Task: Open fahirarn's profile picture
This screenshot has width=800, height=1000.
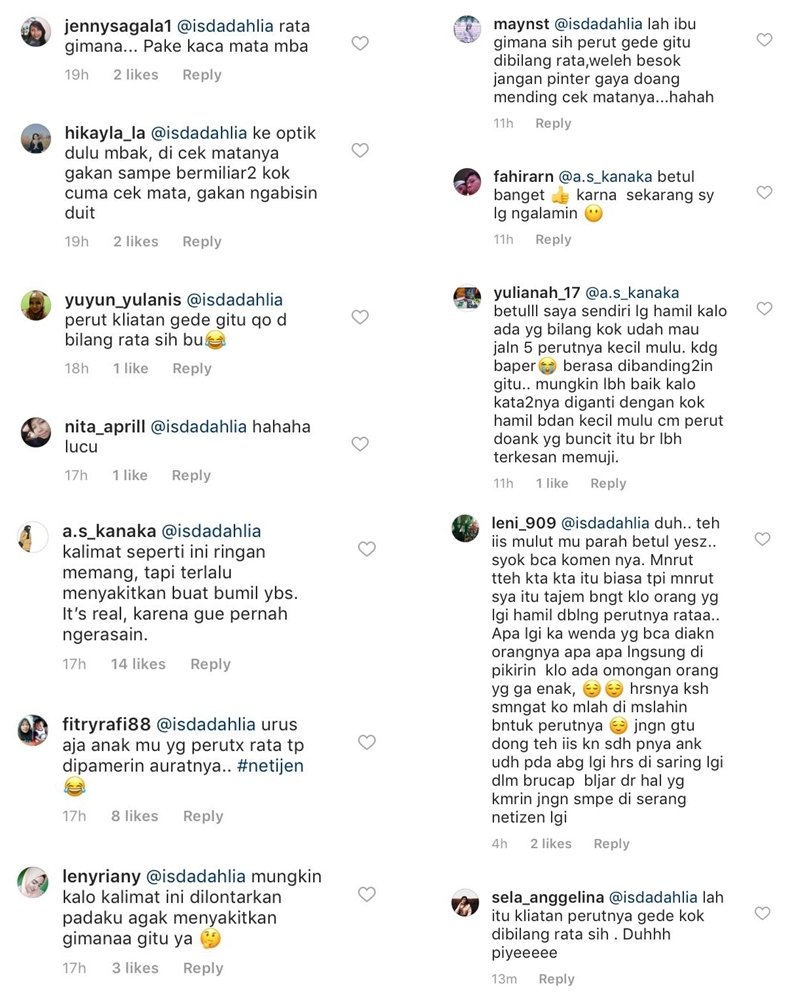Action: (467, 182)
